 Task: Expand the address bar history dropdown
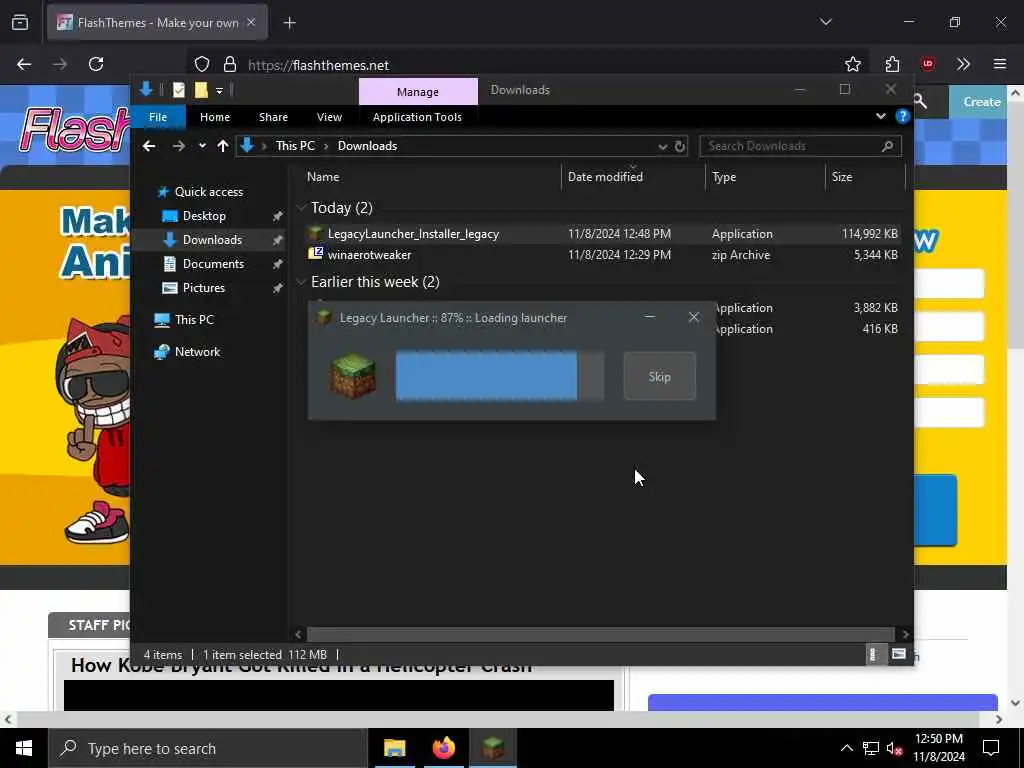pyautogui.click(x=663, y=146)
